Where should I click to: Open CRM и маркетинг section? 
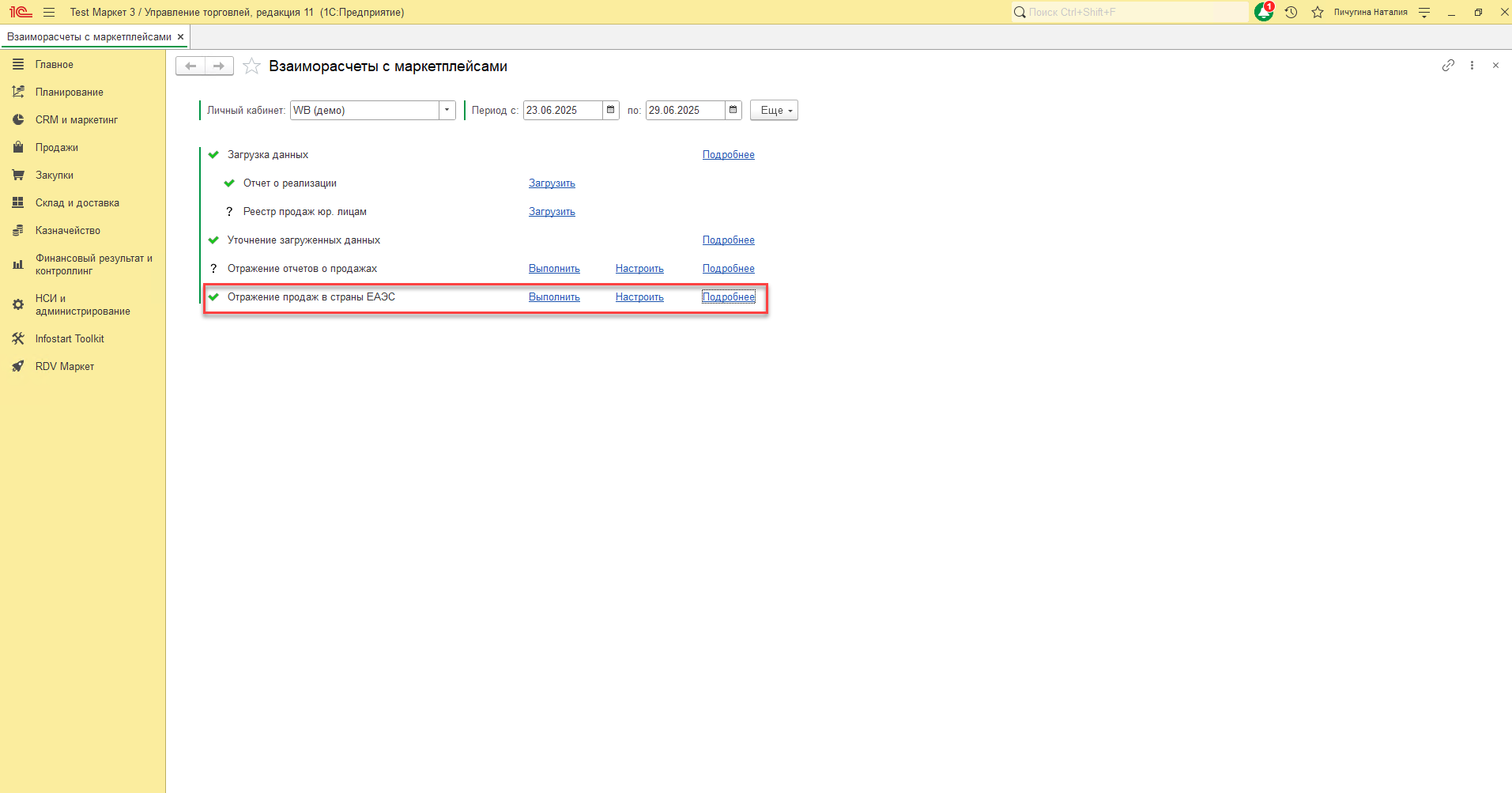click(83, 120)
